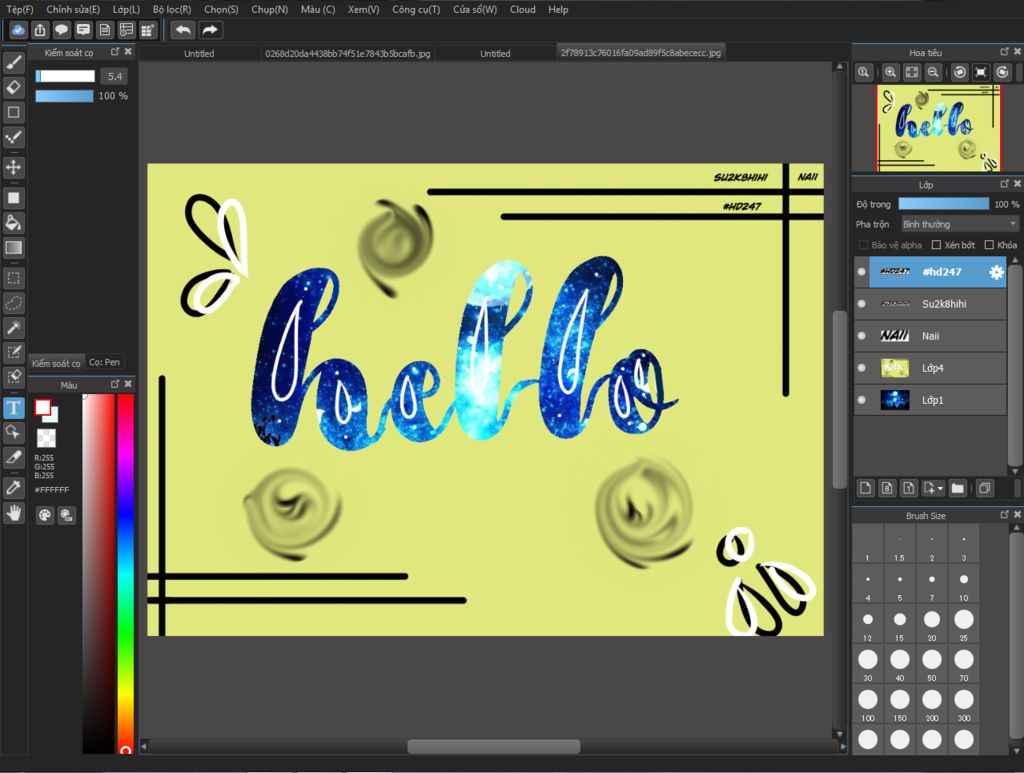Activate the Move tool
Viewport: 1024px width, 773px height.
(x=14, y=167)
